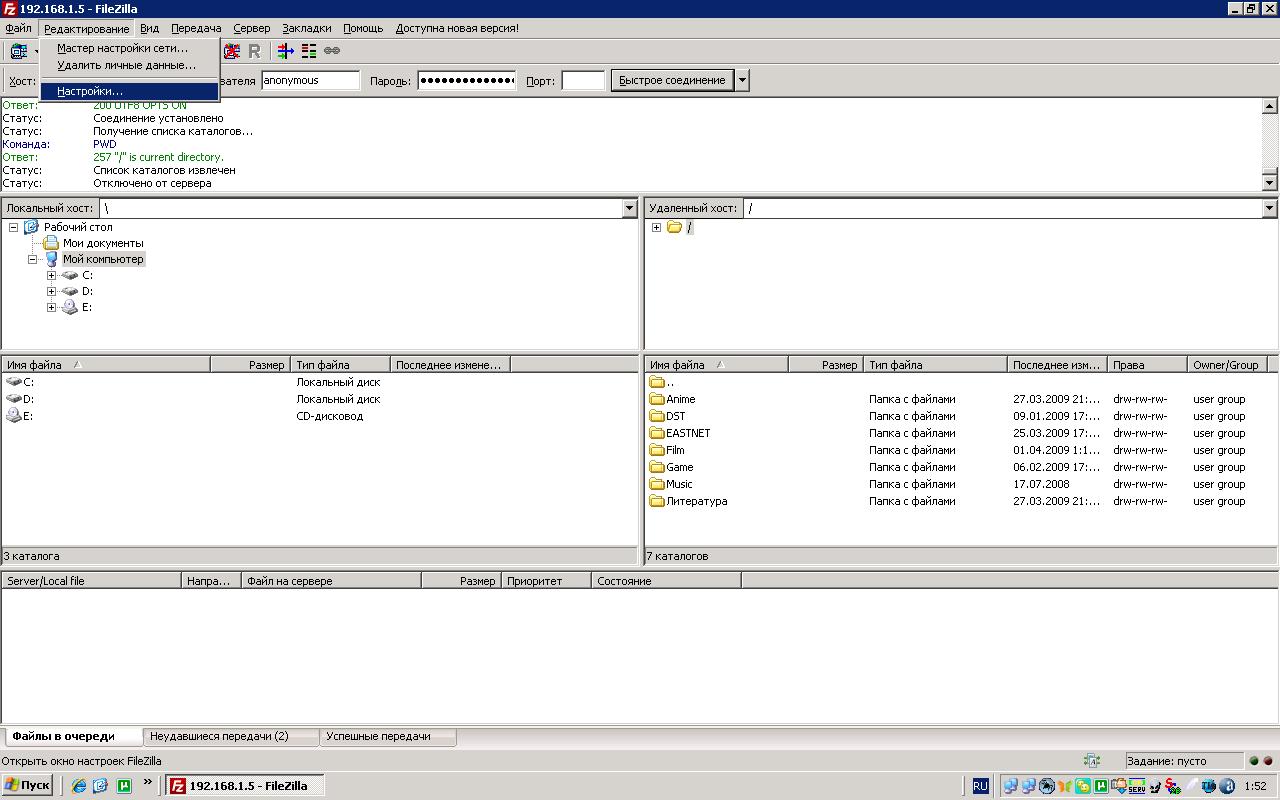Expand the E: drive tree node
This screenshot has height=800, width=1280.
[x=52, y=307]
